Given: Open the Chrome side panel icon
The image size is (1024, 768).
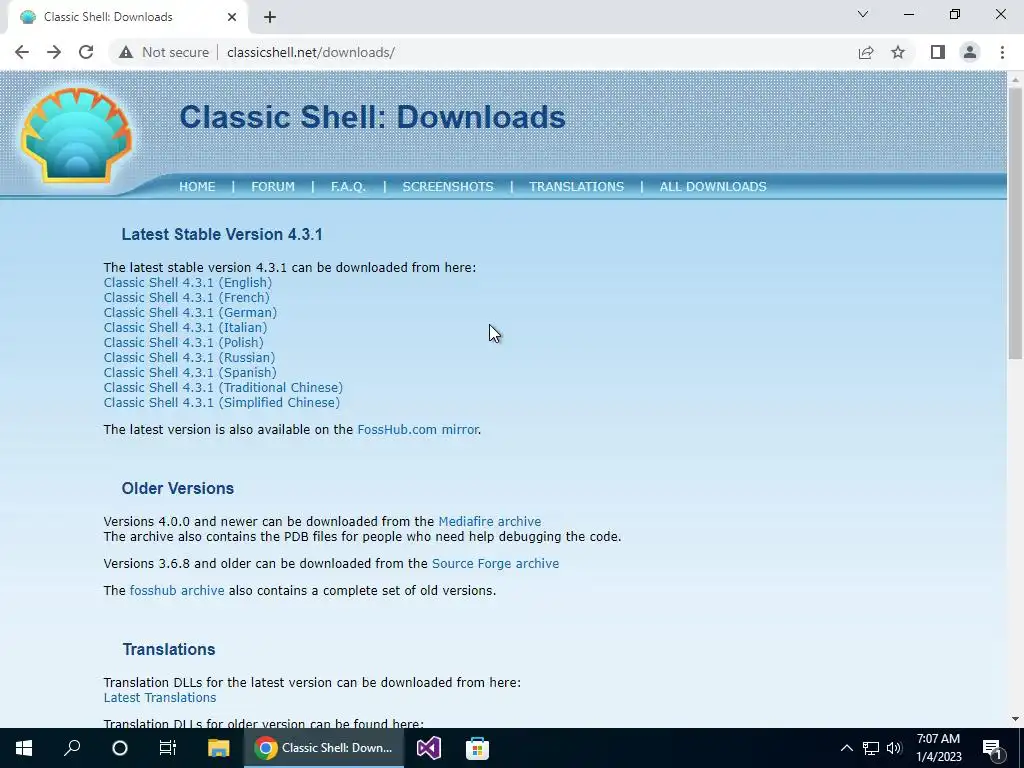Looking at the screenshot, I should coord(938,52).
